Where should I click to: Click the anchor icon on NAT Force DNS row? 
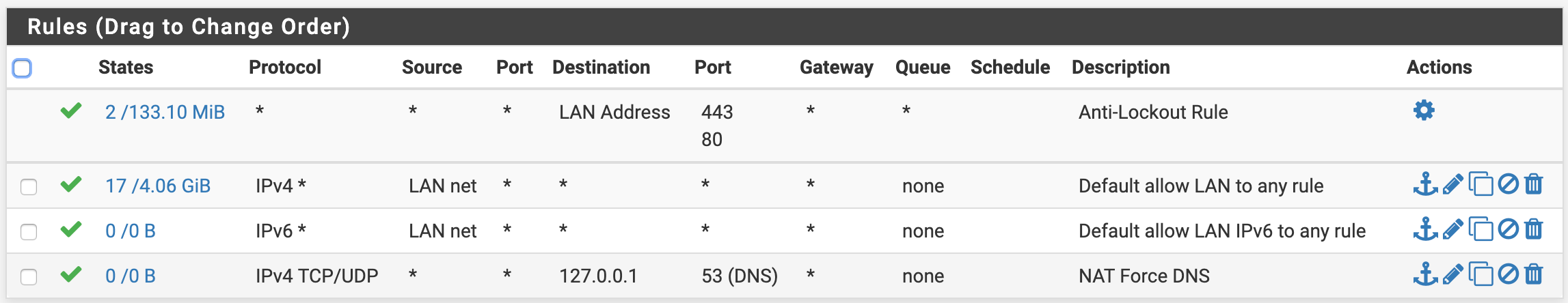tap(1425, 274)
